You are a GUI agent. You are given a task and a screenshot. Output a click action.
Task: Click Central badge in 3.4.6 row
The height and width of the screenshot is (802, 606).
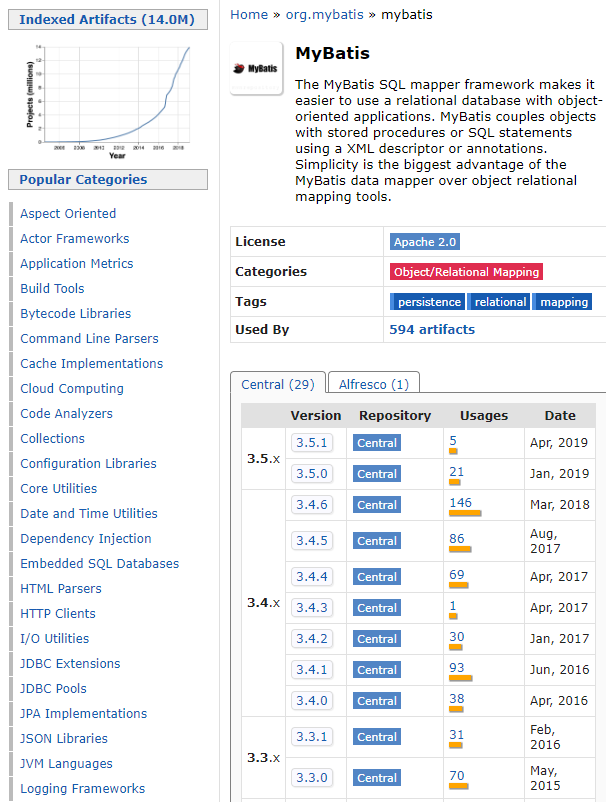(x=377, y=505)
